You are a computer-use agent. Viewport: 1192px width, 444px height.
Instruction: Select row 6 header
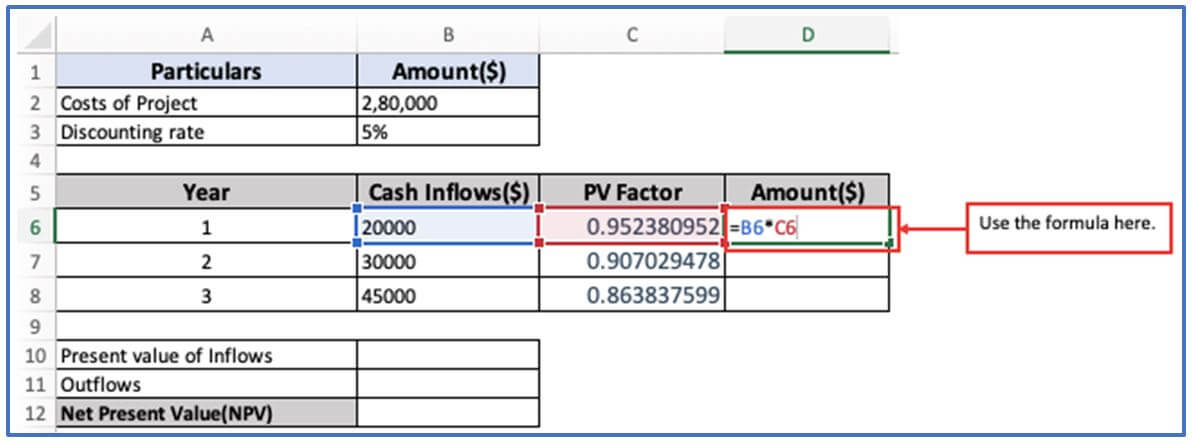click(x=36, y=227)
